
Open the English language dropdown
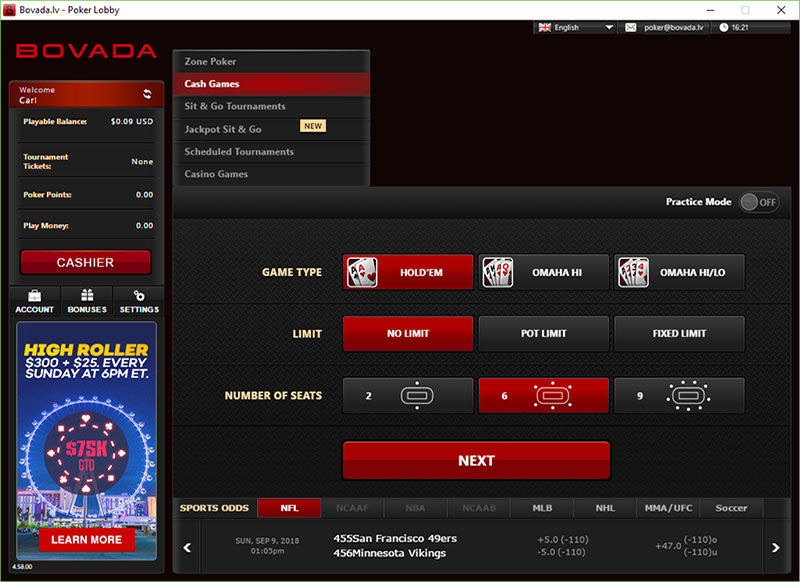(x=576, y=28)
